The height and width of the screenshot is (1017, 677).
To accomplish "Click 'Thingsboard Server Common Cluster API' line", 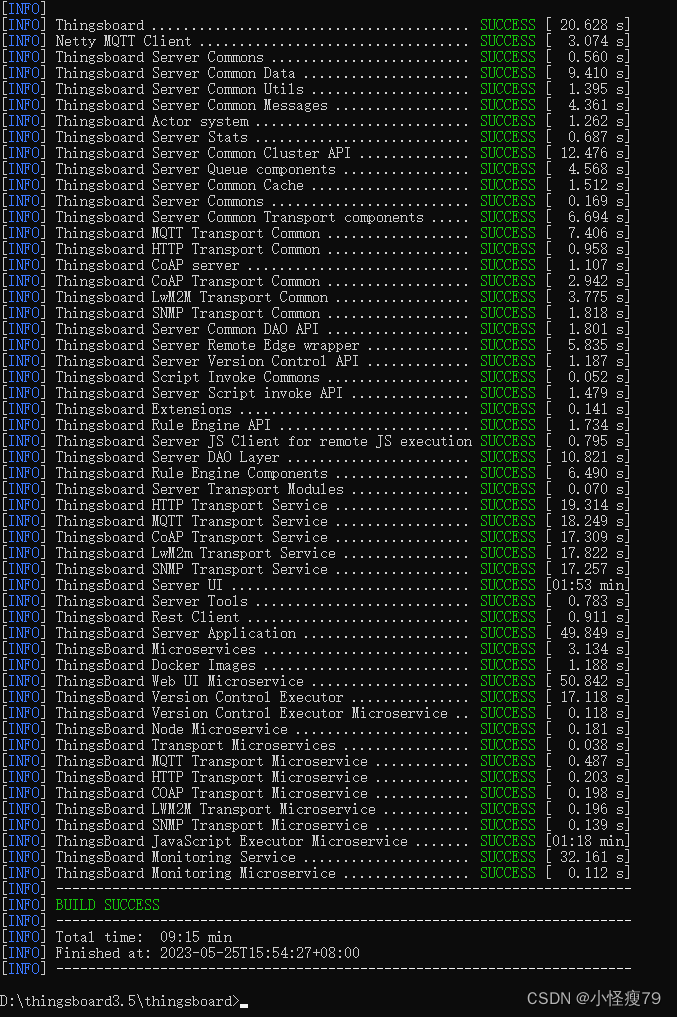I will (316, 153).
